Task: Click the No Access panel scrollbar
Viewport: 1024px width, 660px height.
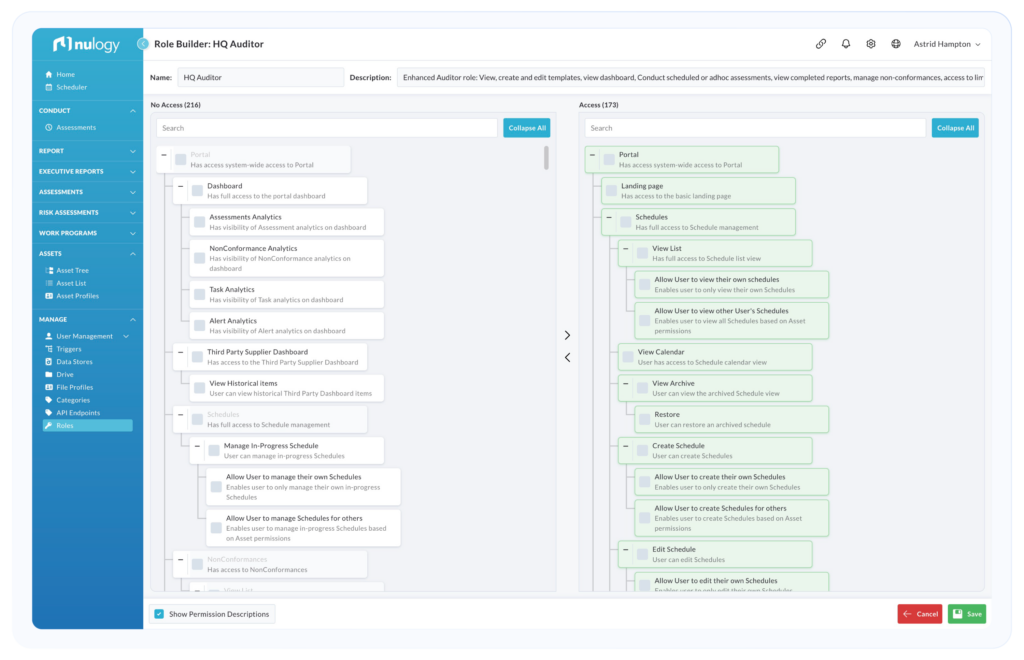Action: coord(546,158)
